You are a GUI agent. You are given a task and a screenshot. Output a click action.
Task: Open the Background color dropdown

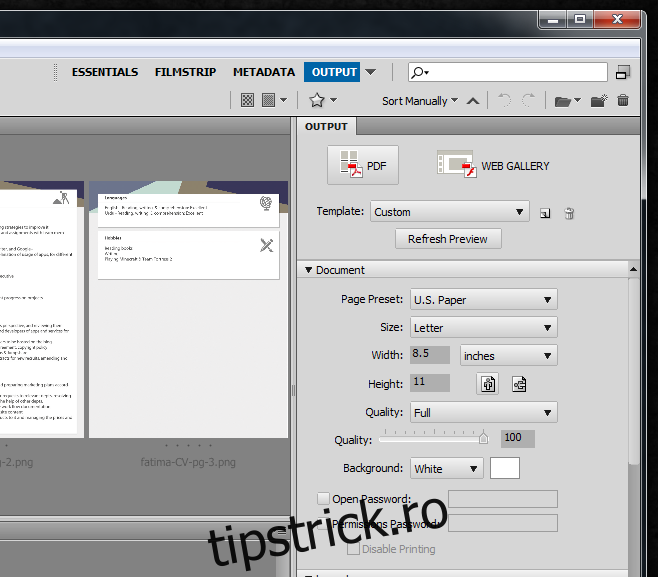coord(446,468)
